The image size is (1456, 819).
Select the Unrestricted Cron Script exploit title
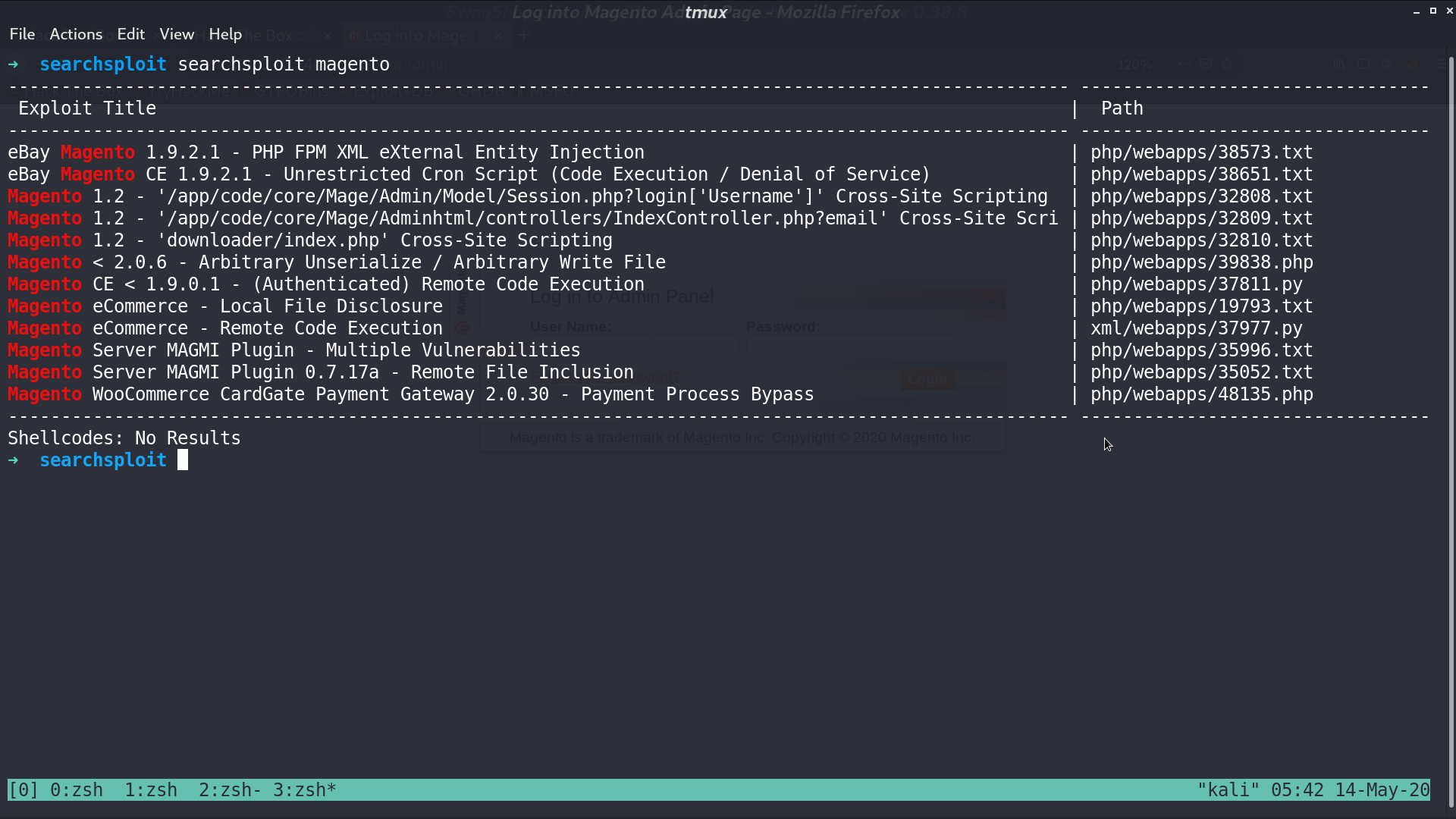(x=469, y=174)
